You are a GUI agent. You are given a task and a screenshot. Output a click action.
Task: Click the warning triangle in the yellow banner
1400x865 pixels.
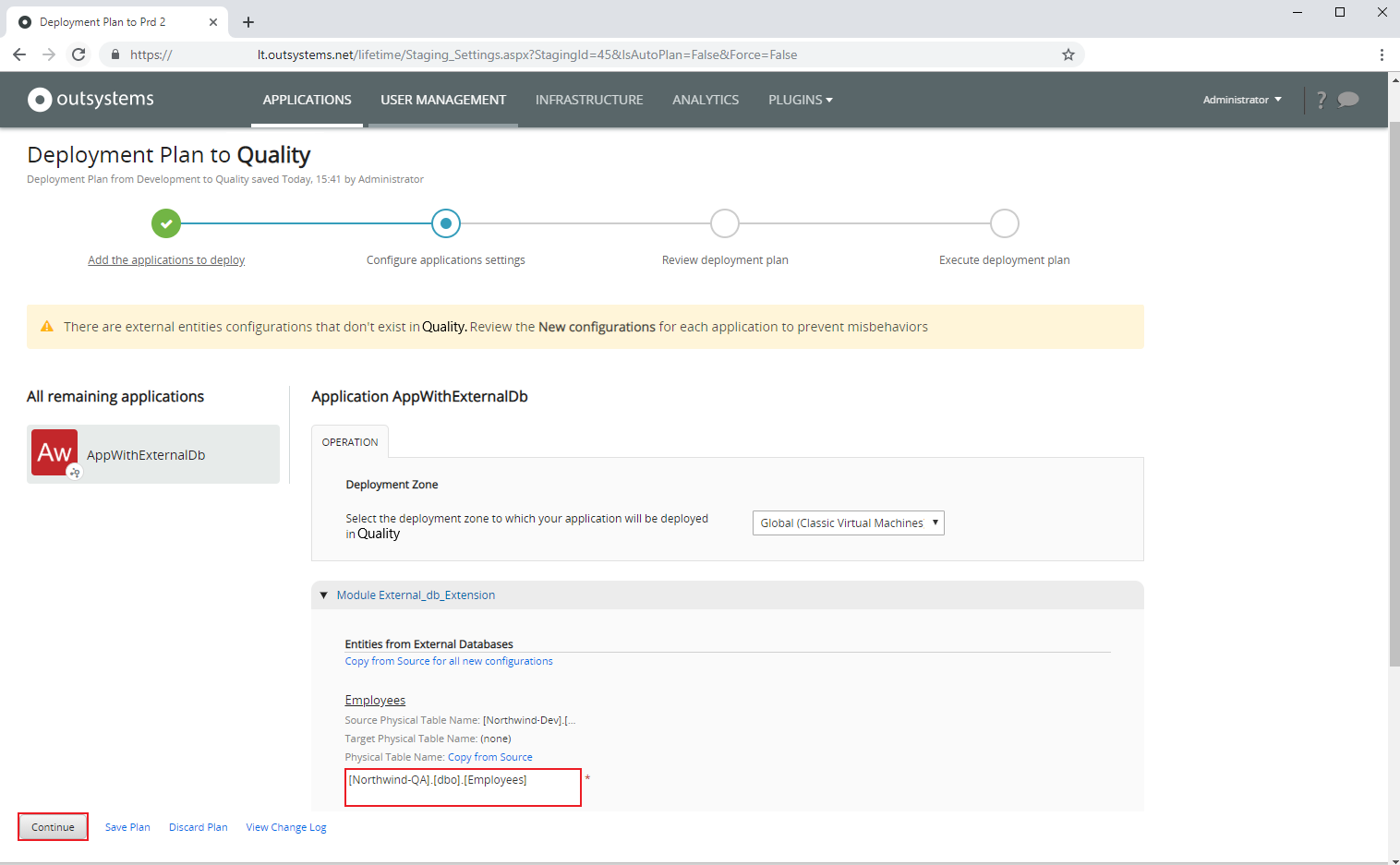(x=47, y=326)
